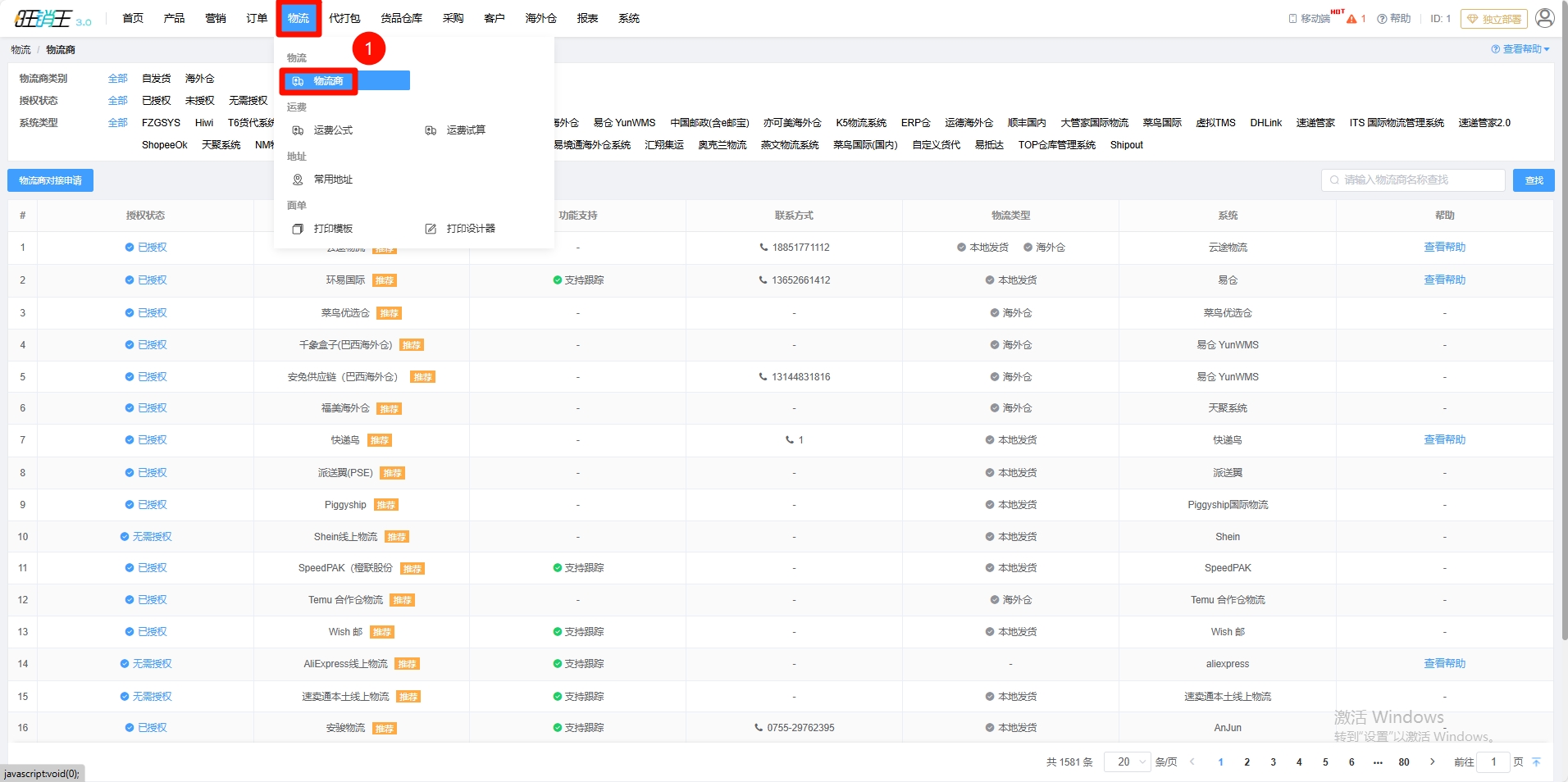
Task: Select 未授权 authorization status filter
Action: click(x=199, y=101)
